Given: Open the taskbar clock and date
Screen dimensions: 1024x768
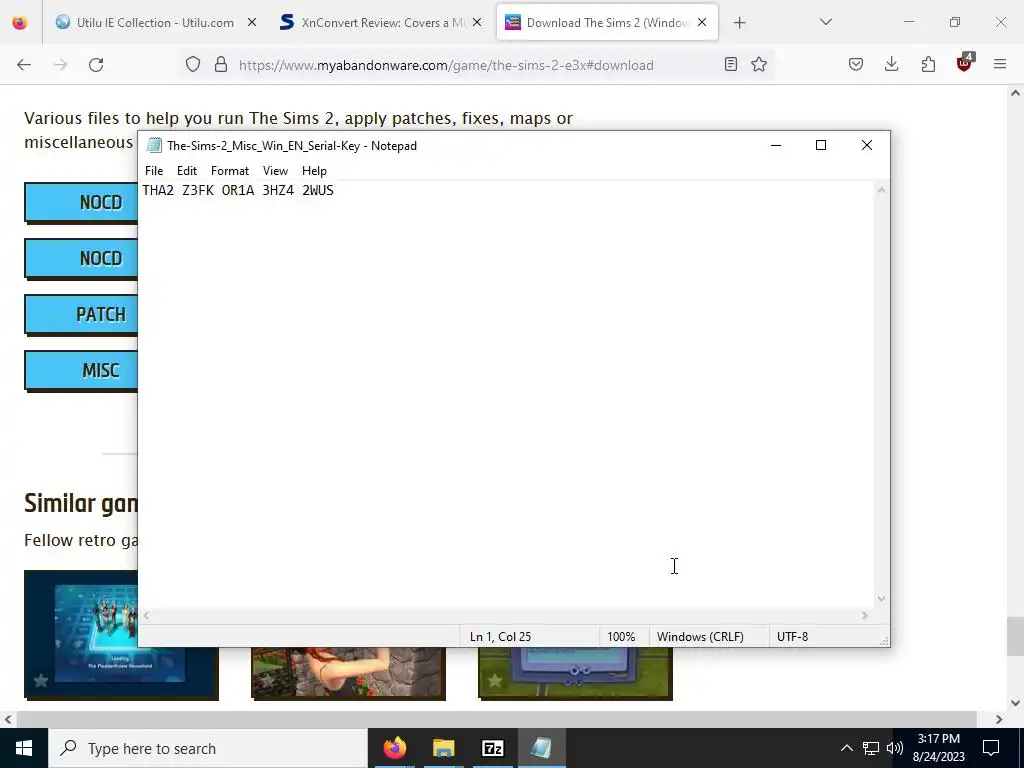Looking at the screenshot, I should tap(938, 748).
